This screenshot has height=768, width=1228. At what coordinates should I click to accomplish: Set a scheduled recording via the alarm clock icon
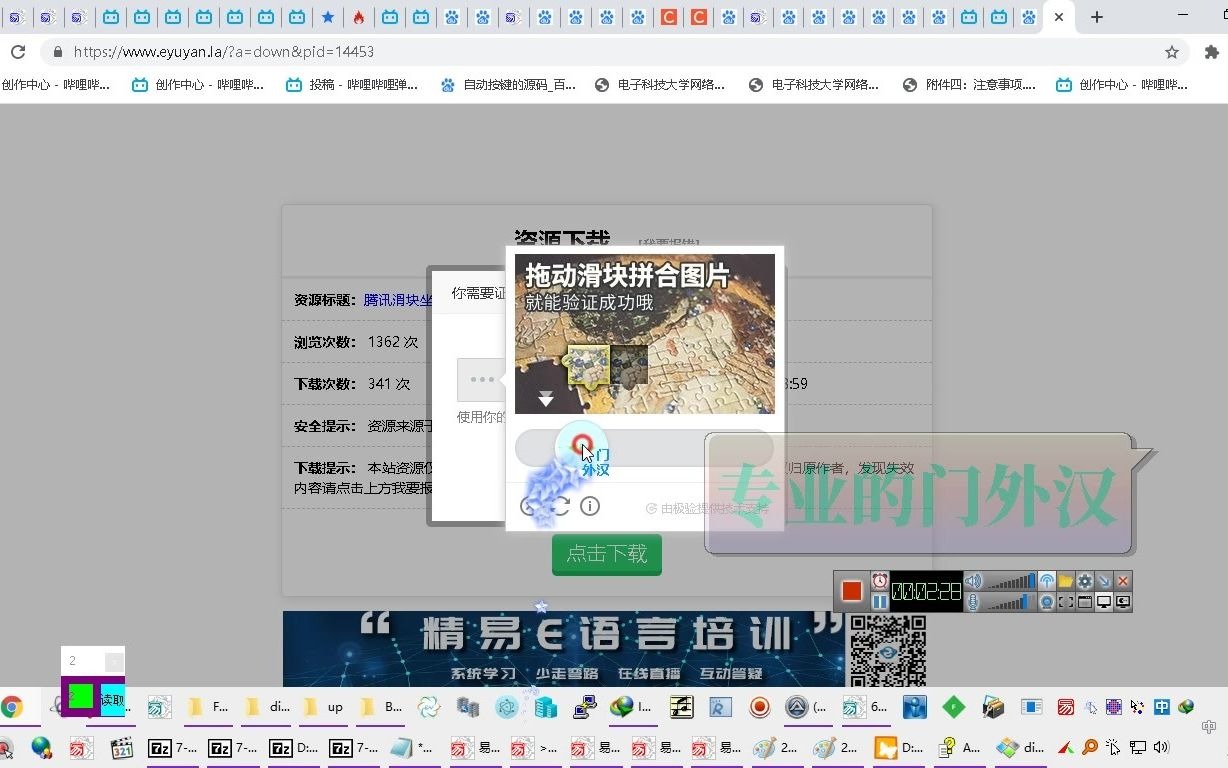pyautogui.click(x=879, y=581)
